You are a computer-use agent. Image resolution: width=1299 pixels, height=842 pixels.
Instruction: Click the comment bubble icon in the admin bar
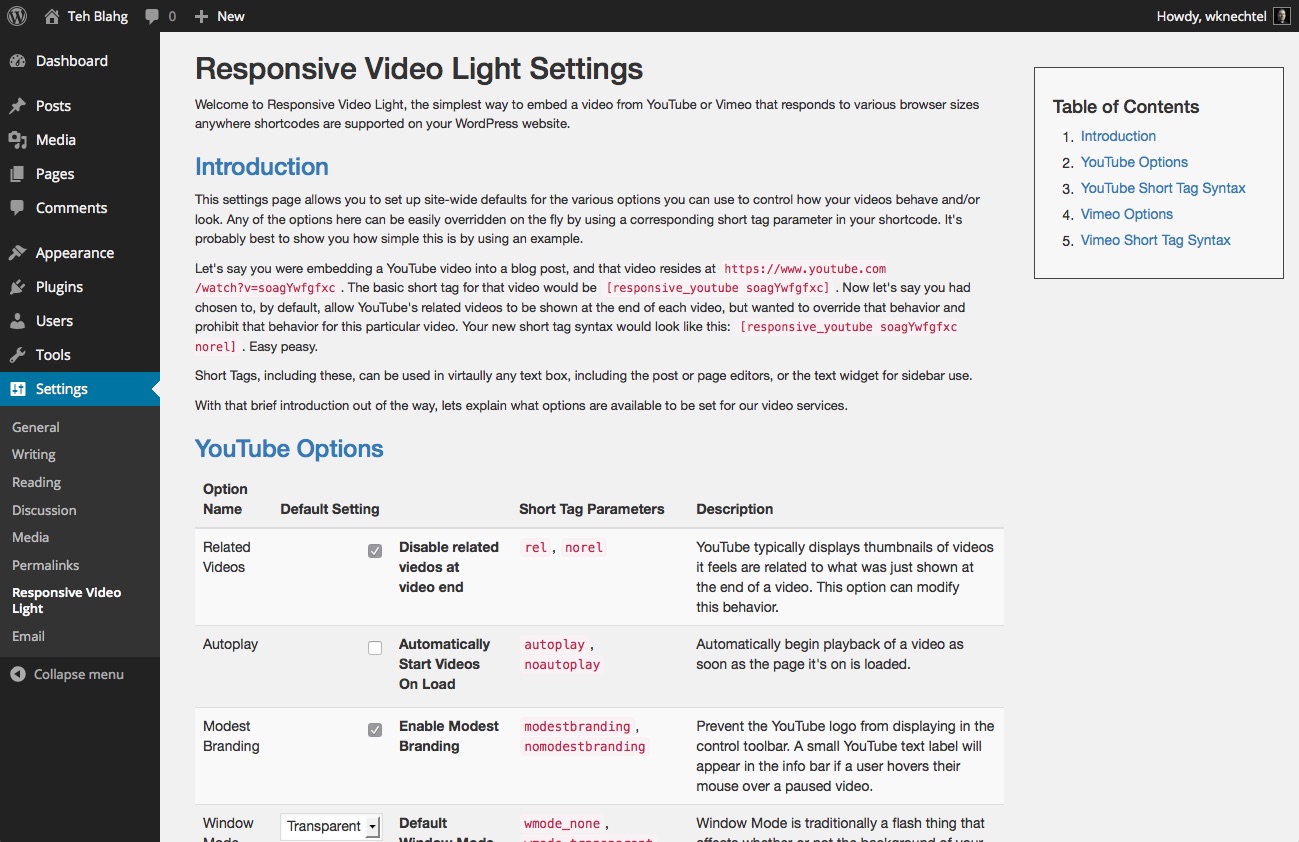[152, 16]
